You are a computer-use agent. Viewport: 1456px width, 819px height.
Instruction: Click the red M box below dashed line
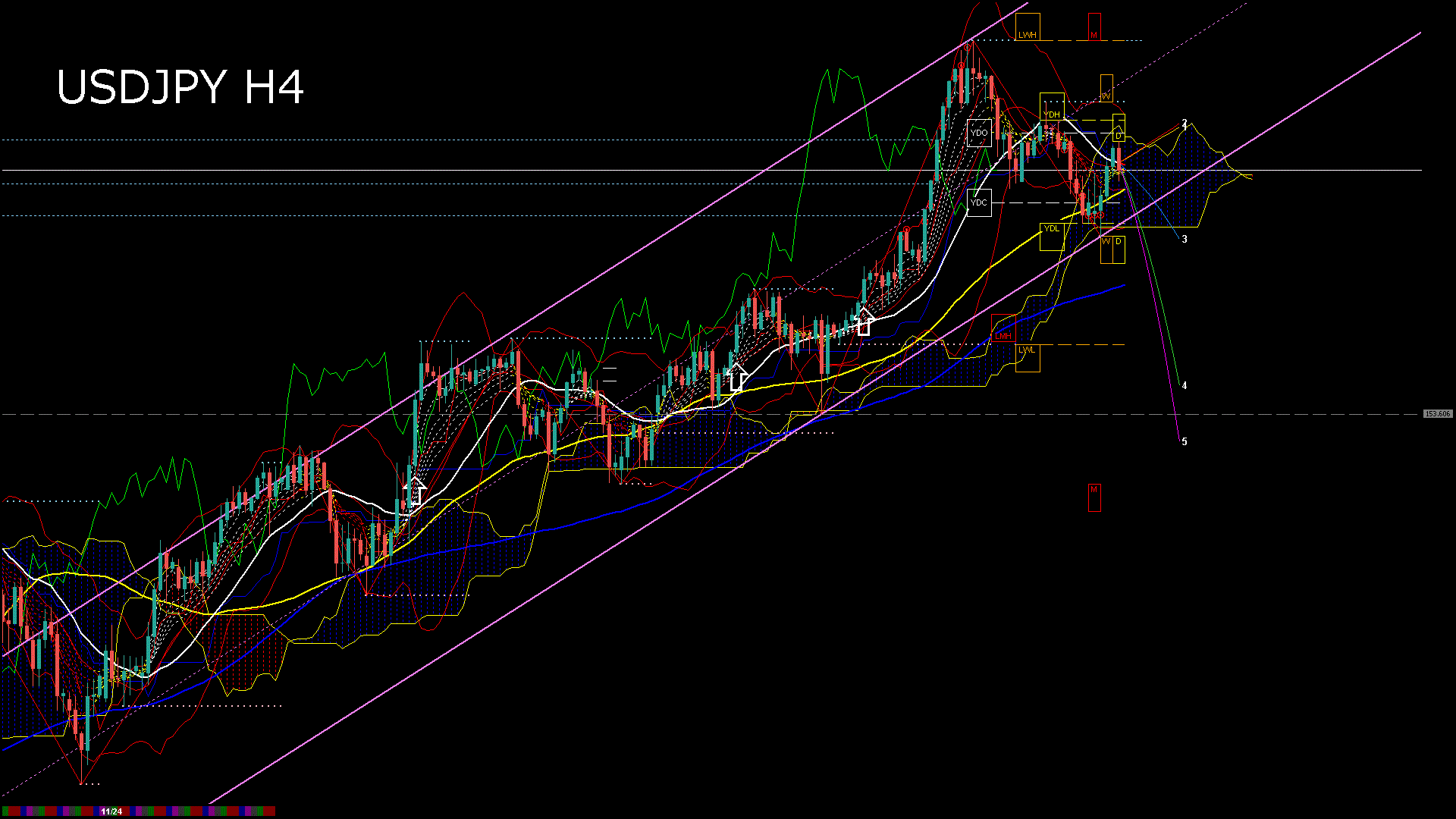click(x=1094, y=497)
